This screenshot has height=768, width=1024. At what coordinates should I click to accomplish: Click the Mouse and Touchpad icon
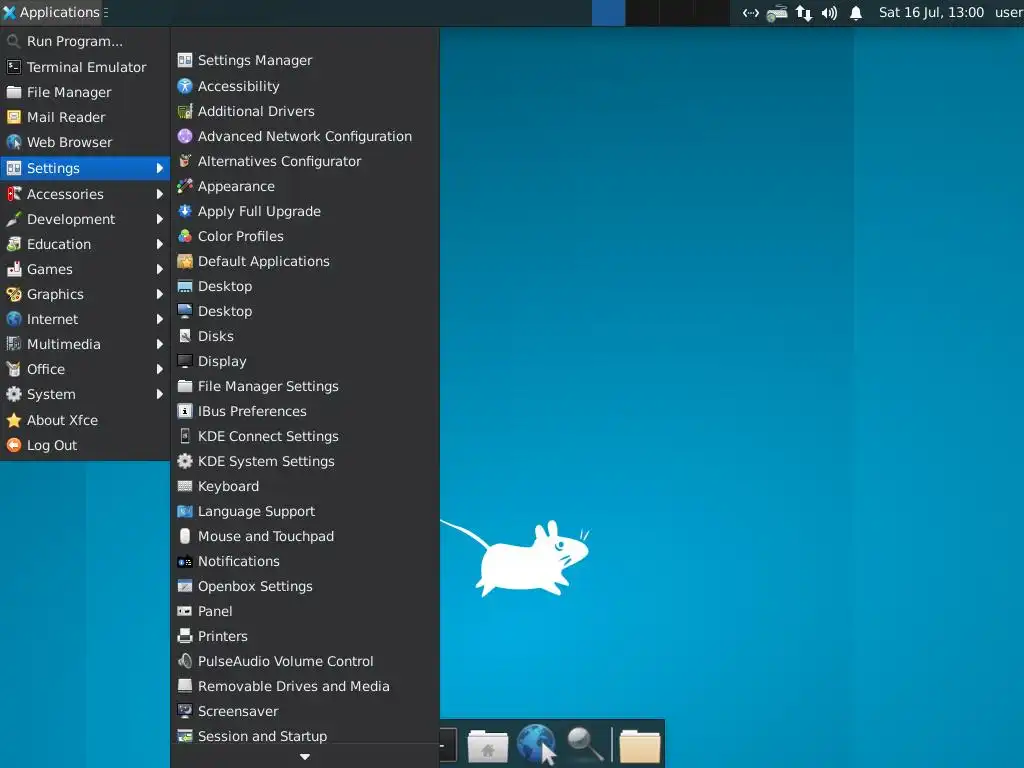click(185, 536)
